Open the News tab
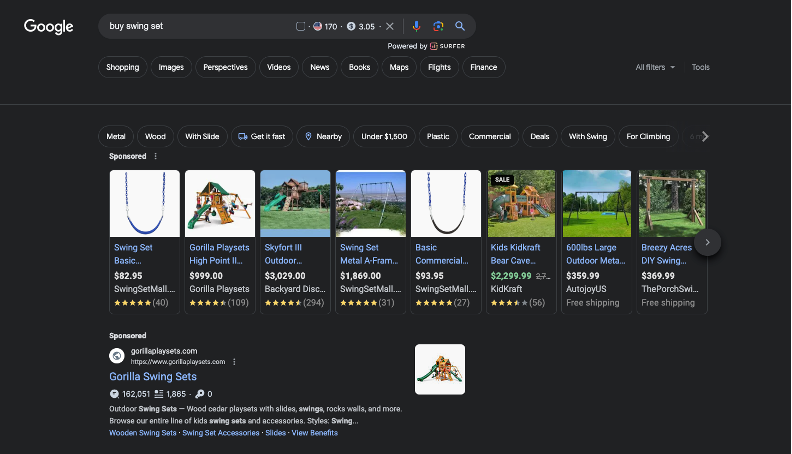The image size is (792, 454). (x=320, y=67)
